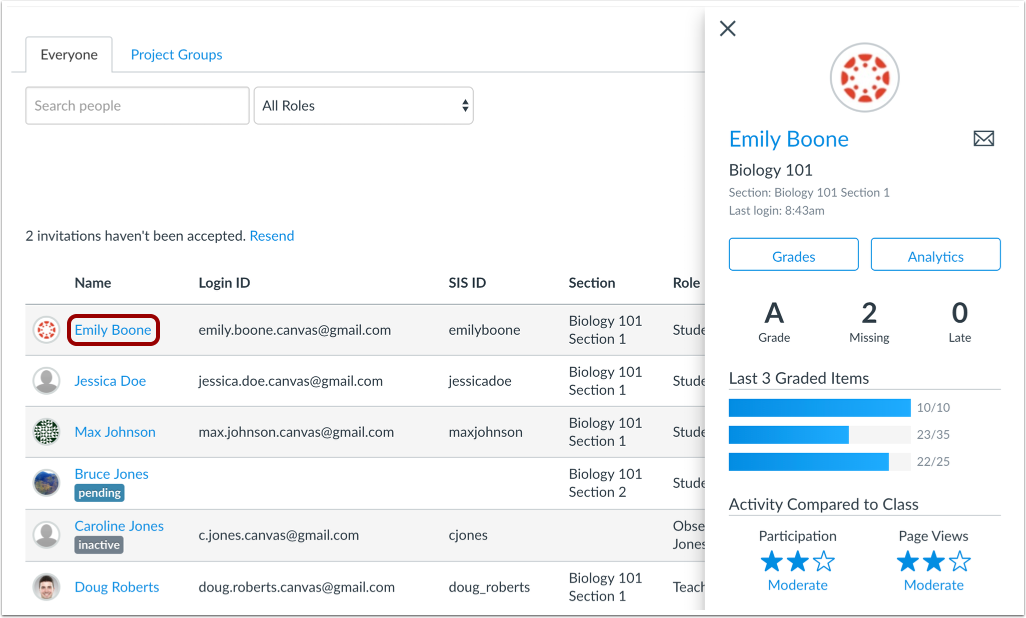
Task: Open Jessica Doe's user details
Action: (110, 381)
